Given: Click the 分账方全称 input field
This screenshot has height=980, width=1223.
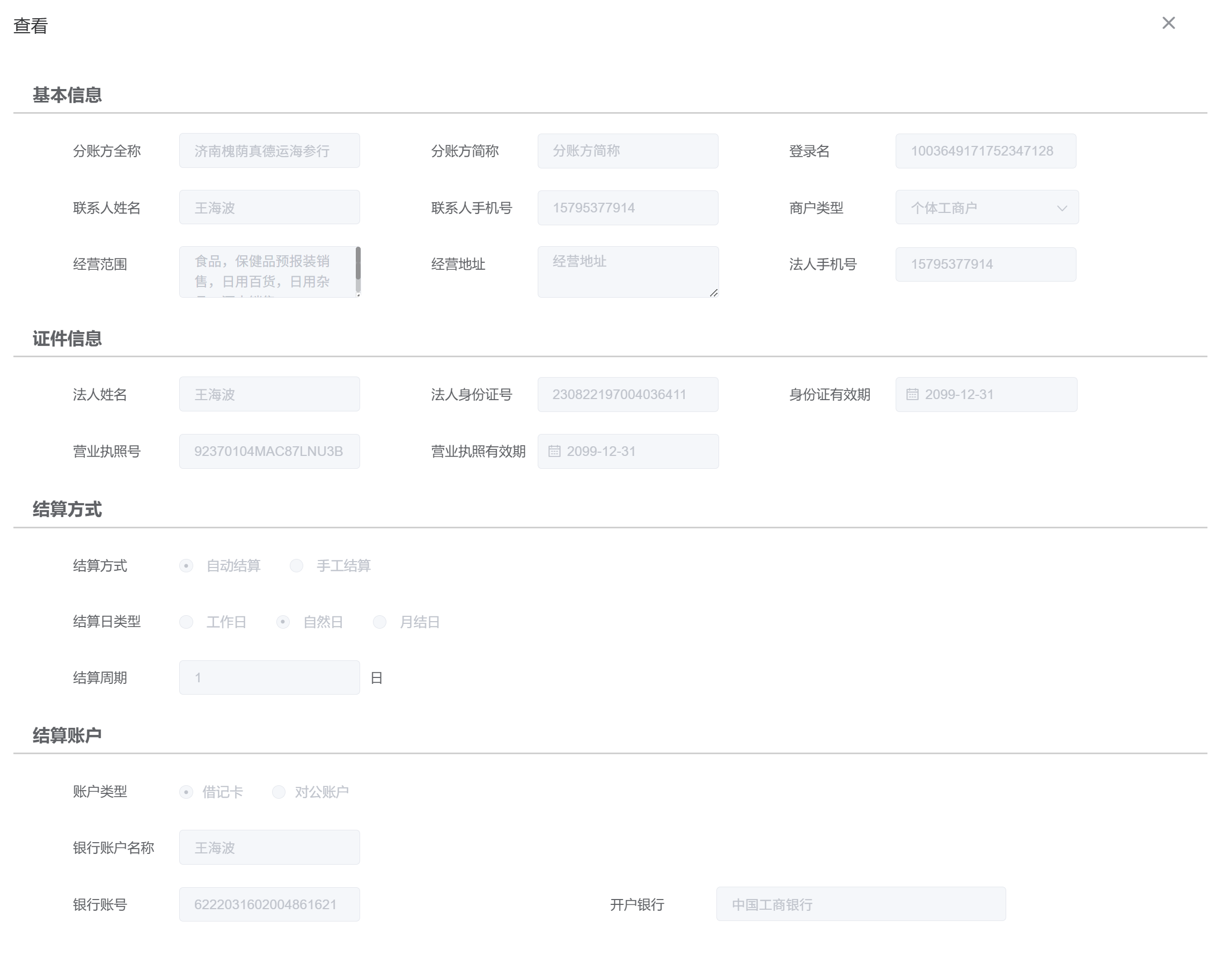Looking at the screenshot, I should 269,151.
